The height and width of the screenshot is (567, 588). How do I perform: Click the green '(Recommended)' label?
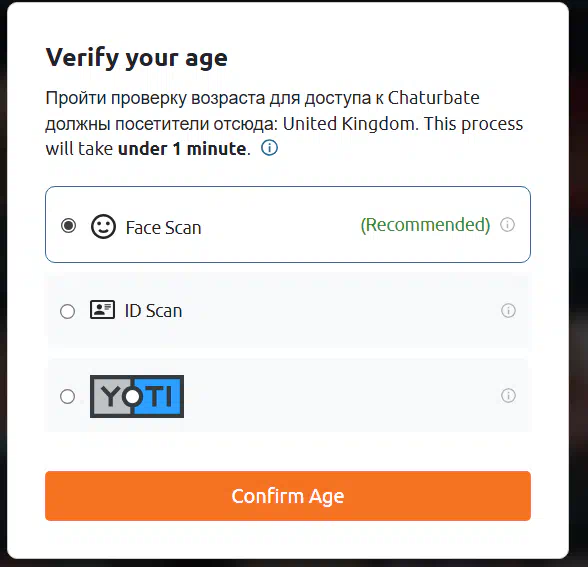425,225
